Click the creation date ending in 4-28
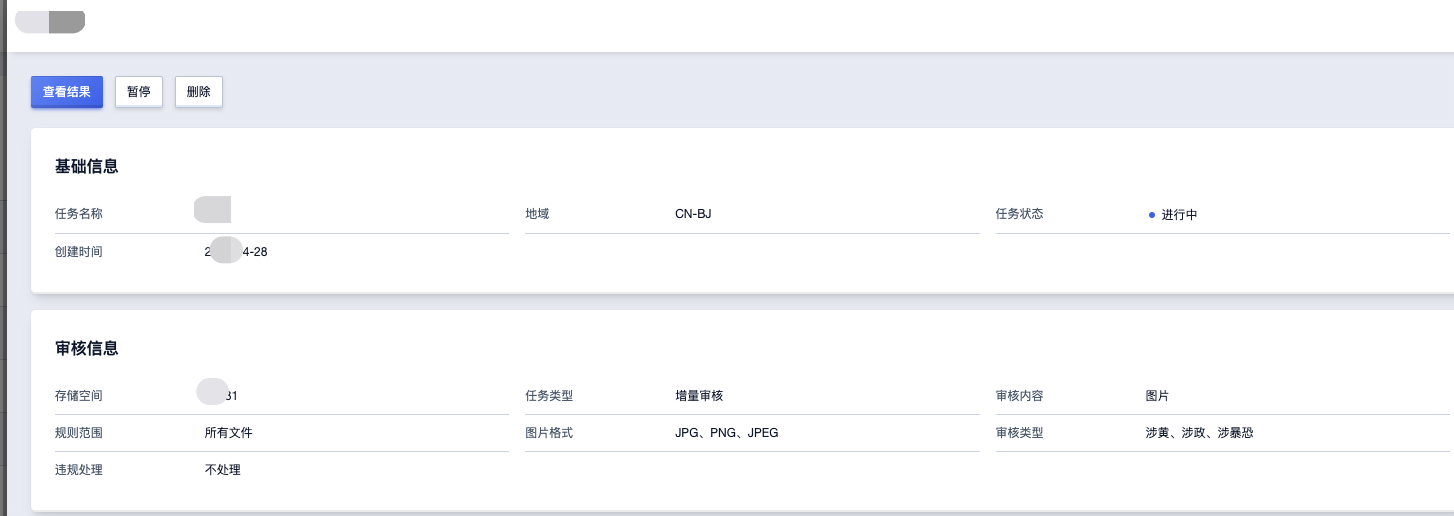Viewport: 1454px width, 516px height. [x=236, y=252]
